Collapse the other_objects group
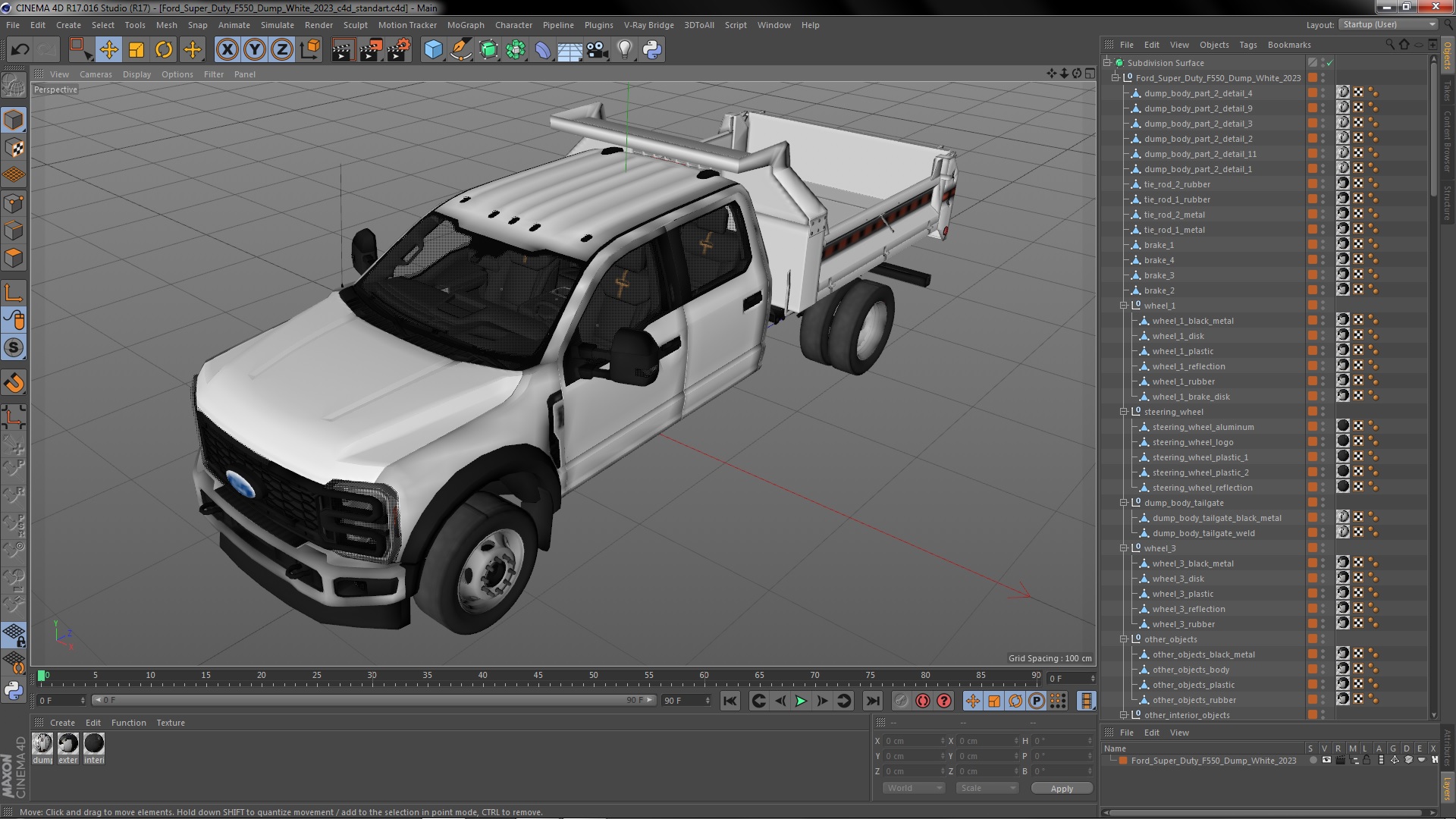 (x=1124, y=639)
